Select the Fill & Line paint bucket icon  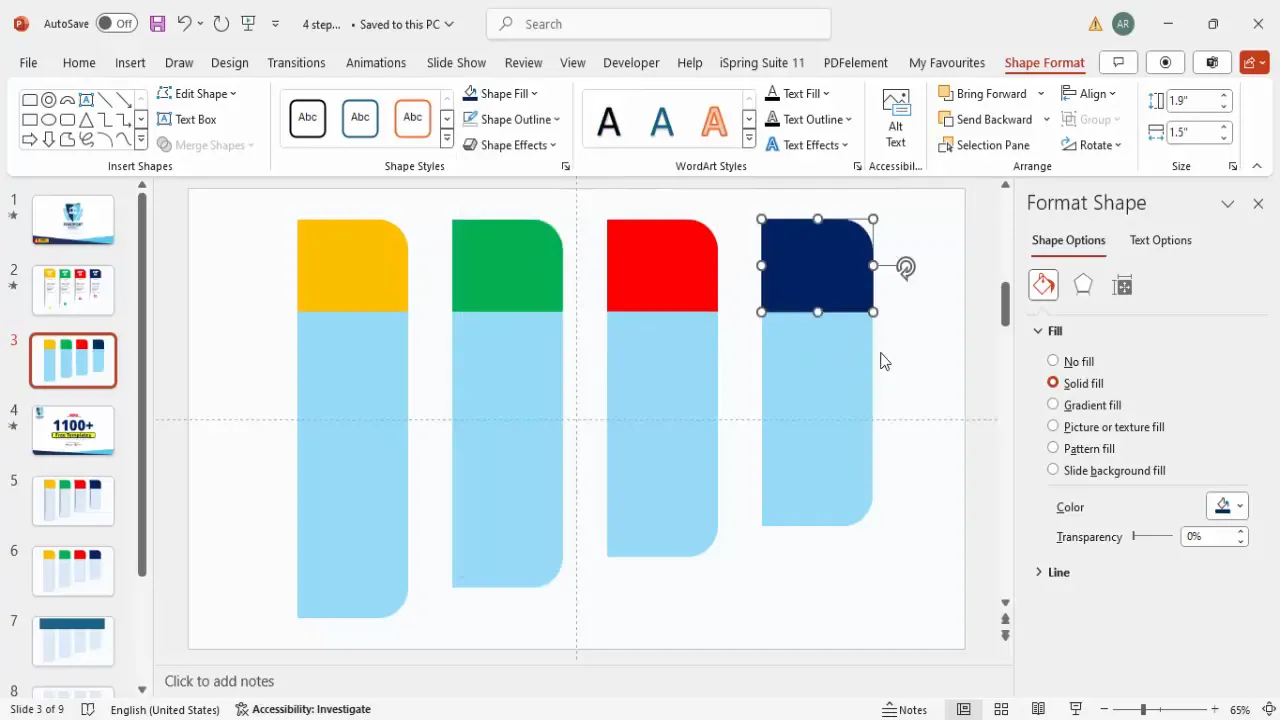(1043, 285)
